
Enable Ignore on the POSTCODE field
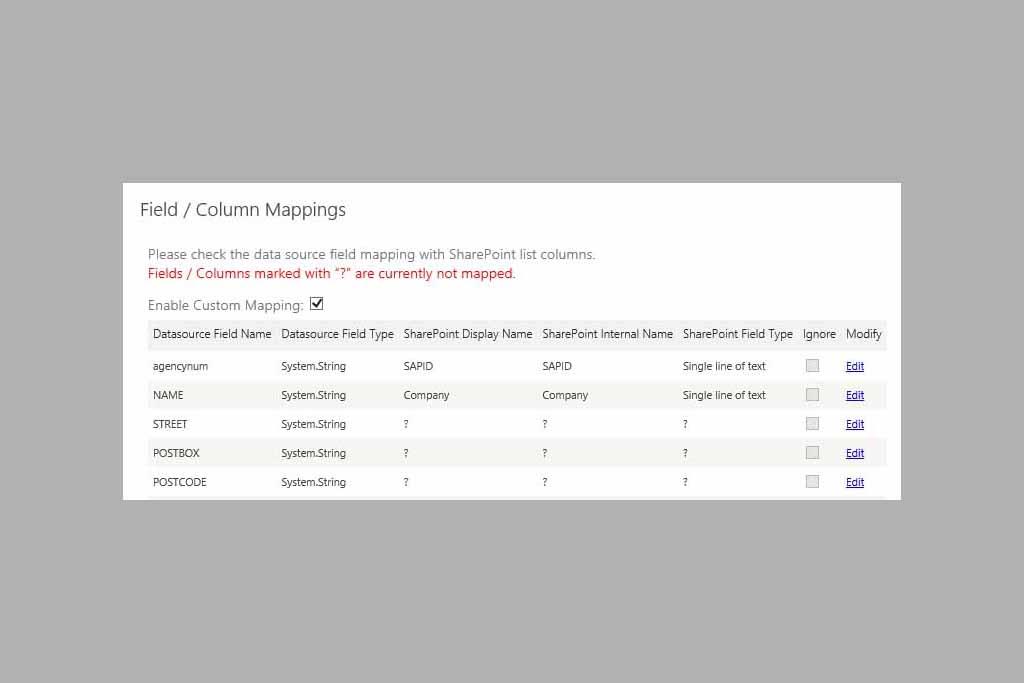[812, 482]
